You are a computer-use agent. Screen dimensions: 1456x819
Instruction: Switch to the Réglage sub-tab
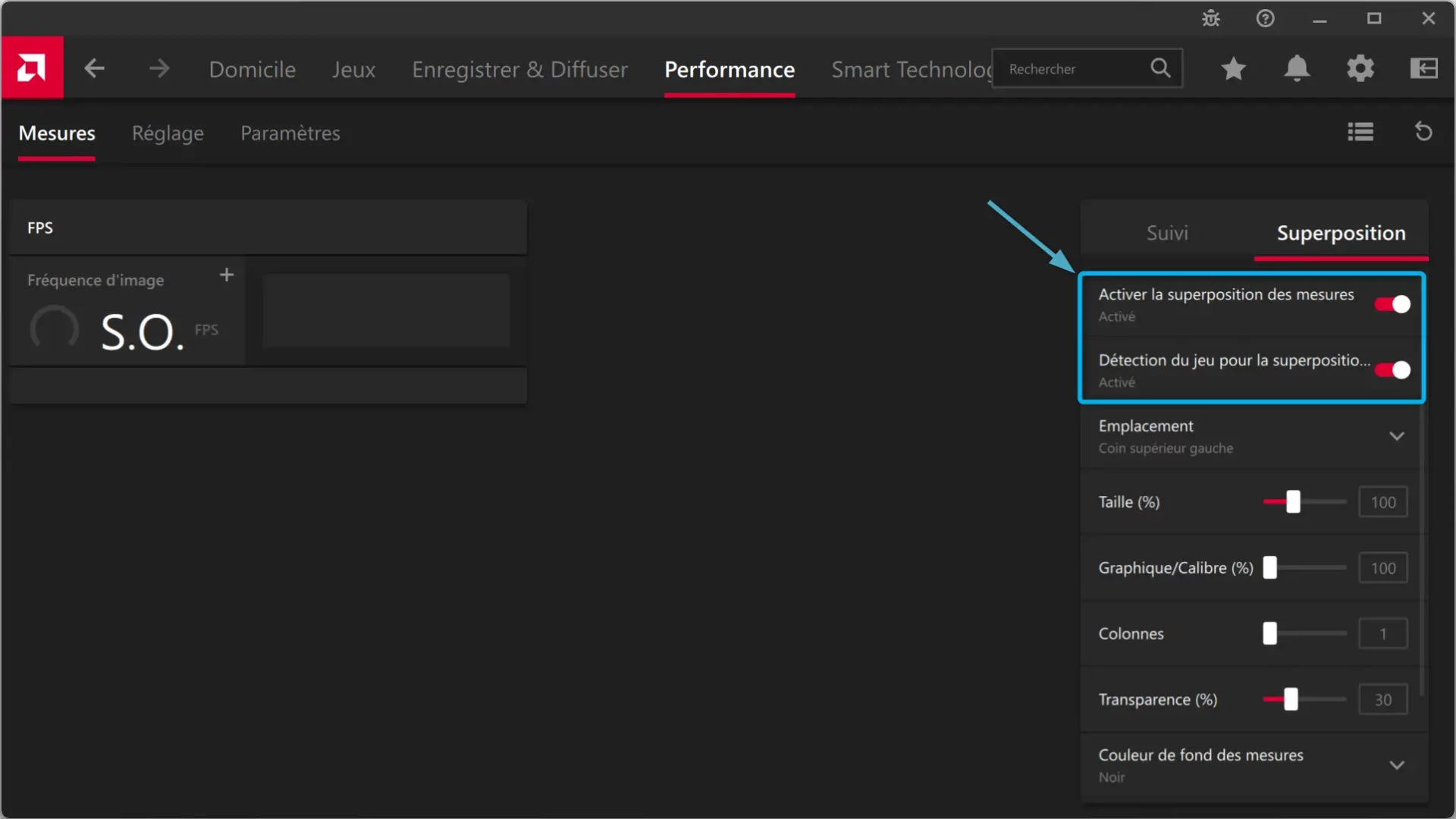(168, 133)
